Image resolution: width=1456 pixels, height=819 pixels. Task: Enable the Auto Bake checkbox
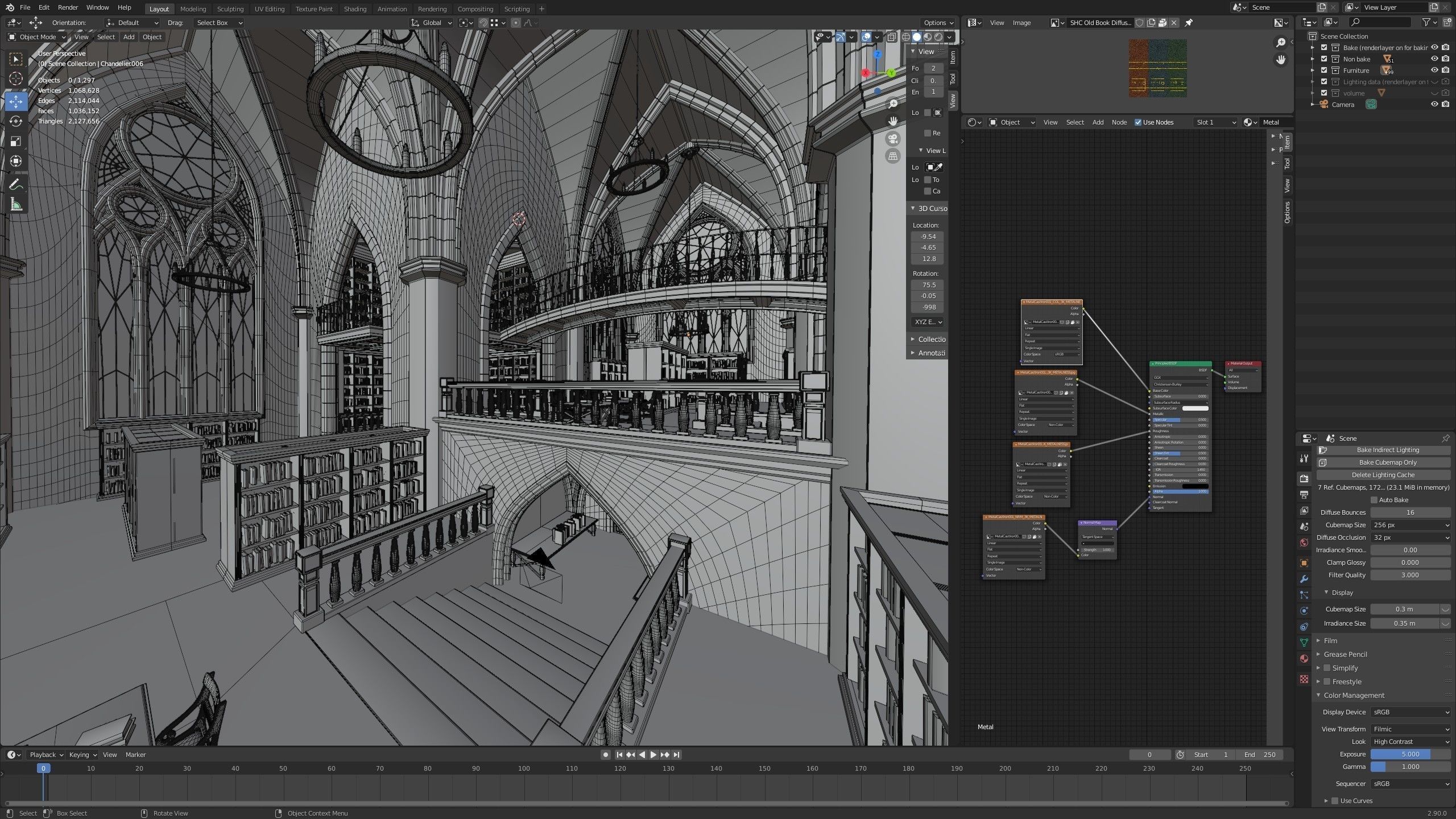coord(1374,500)
